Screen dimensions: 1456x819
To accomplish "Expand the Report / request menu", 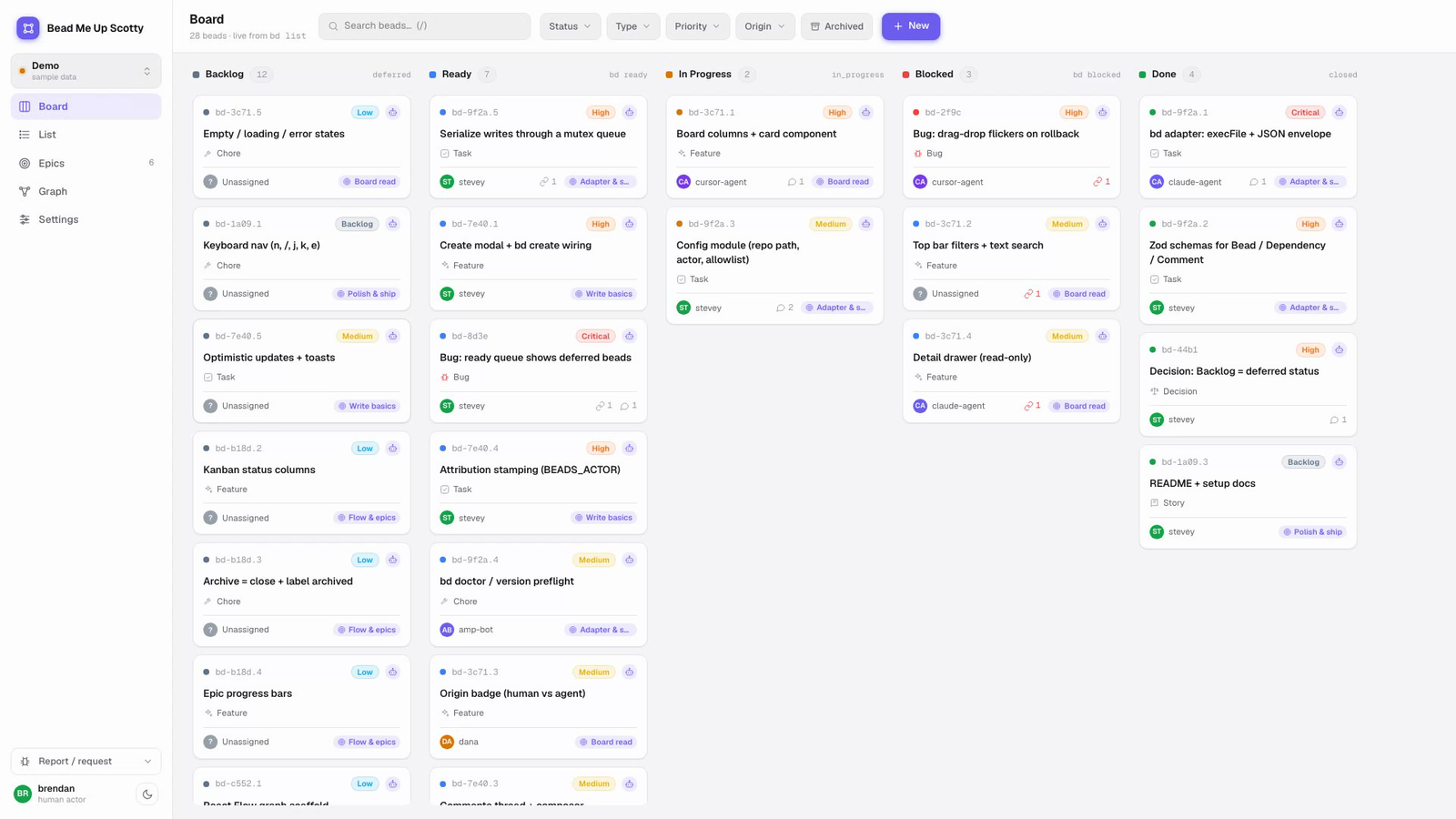I will pyautogui.click(x=86, y=762).
